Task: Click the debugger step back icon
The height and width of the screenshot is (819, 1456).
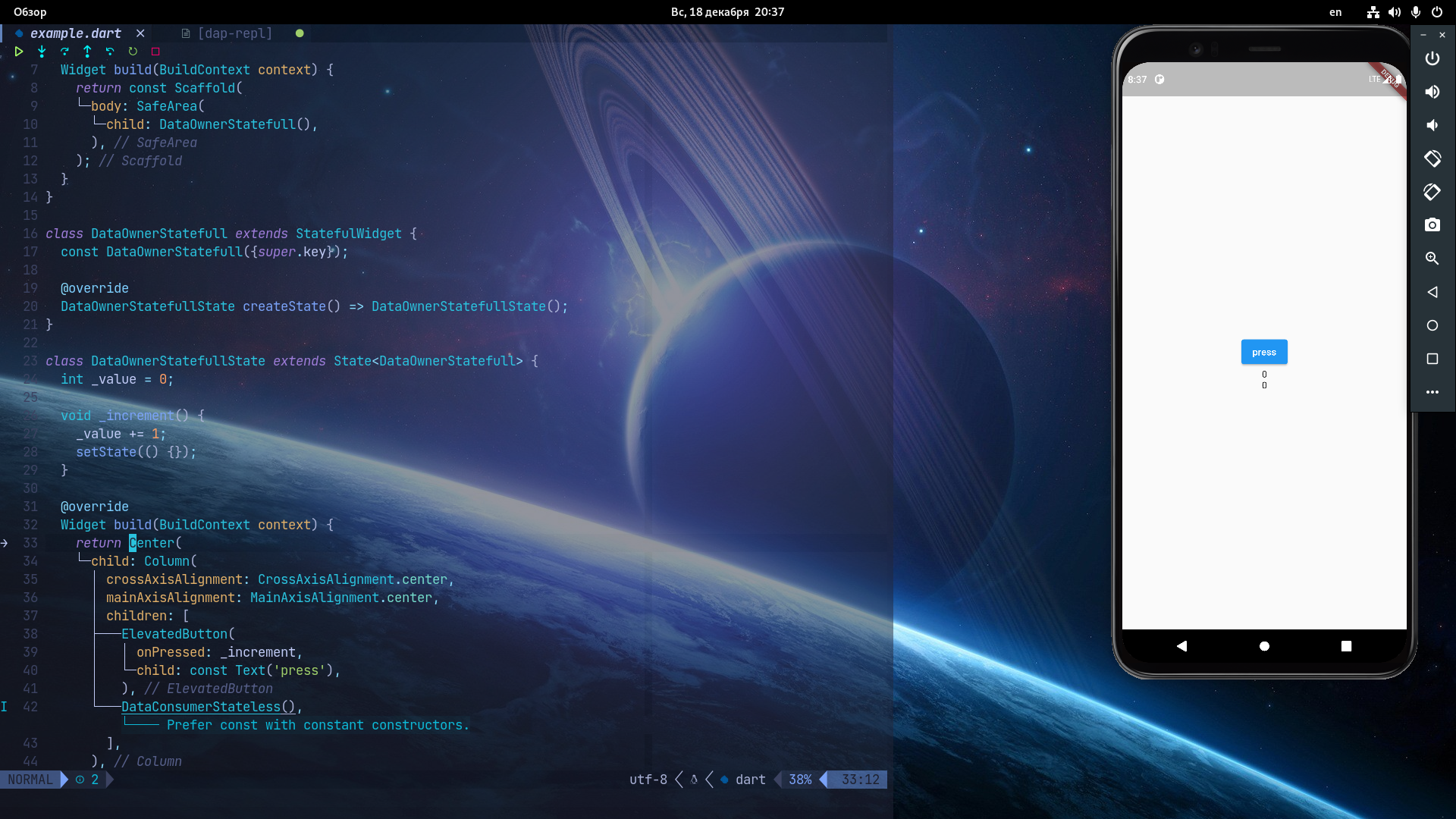Action: pos(110,52)
